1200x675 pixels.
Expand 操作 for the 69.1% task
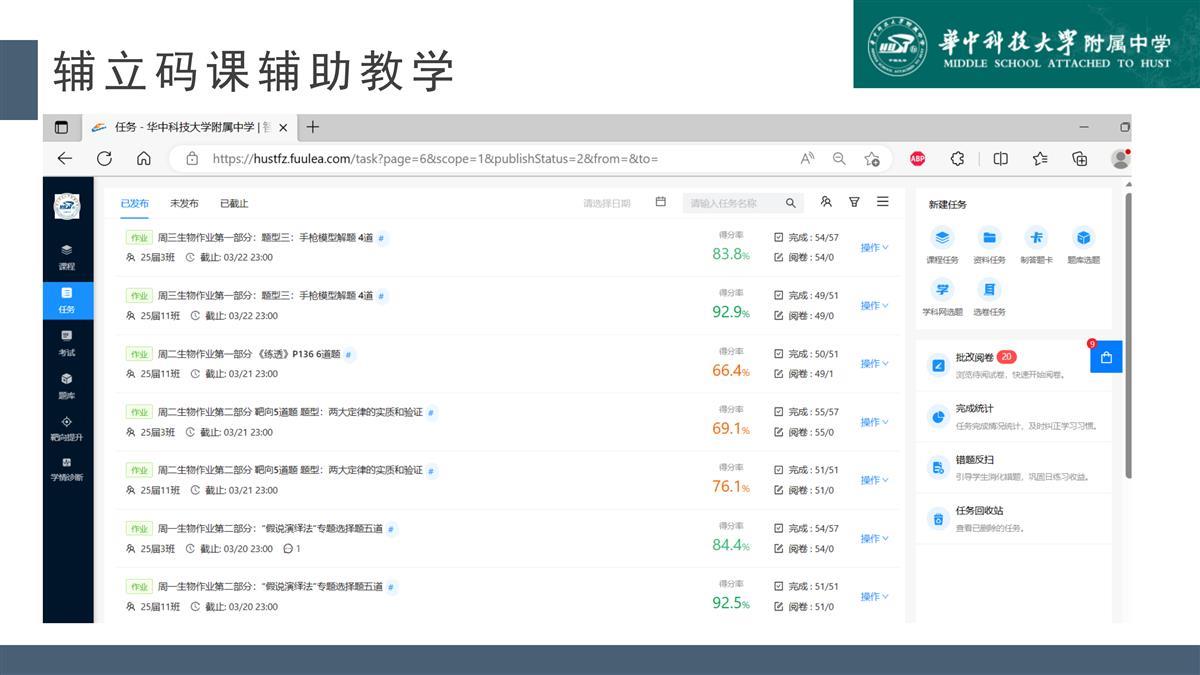874,422
